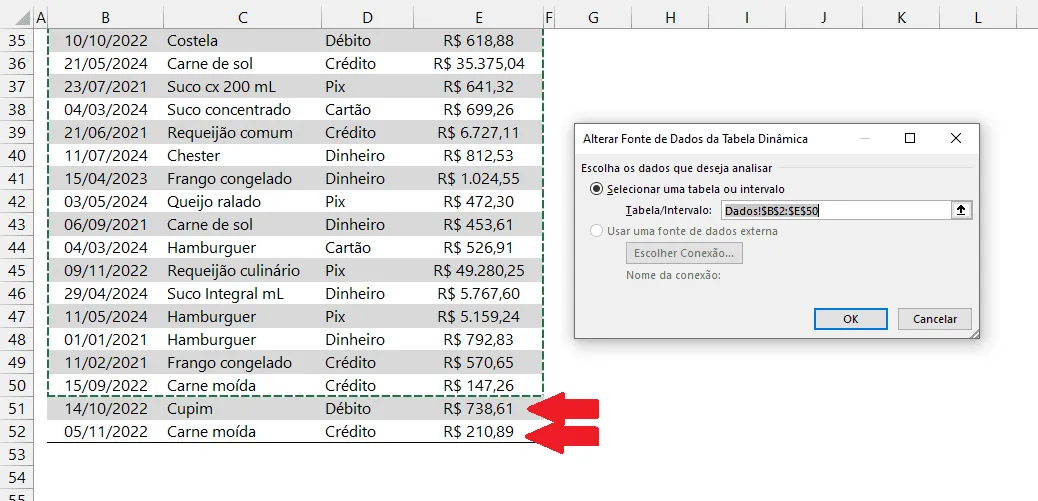The image size is (1038, 501).
Task: Close the Alterar Fonte de Dados dialog
Action: [955, 138]
